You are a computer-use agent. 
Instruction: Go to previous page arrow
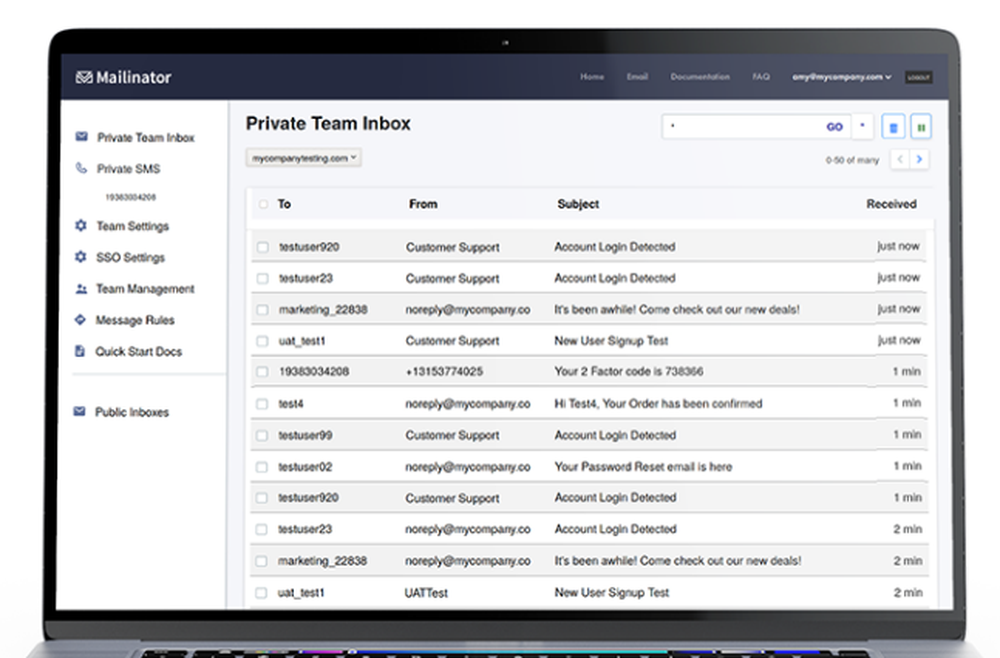(x=900, y=159)
